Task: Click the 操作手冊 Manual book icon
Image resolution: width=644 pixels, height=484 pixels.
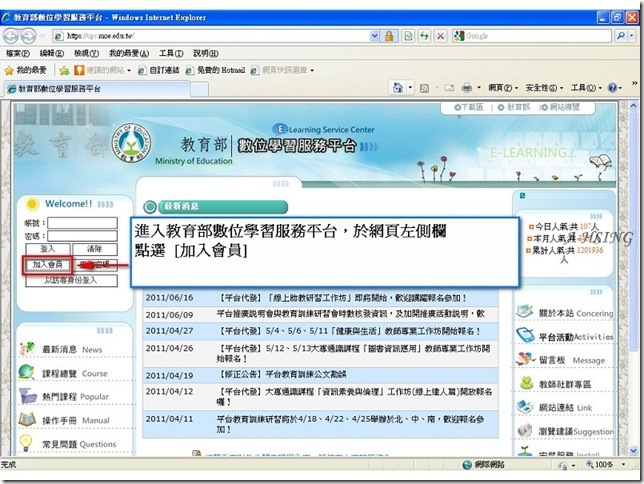Action: 27,419
